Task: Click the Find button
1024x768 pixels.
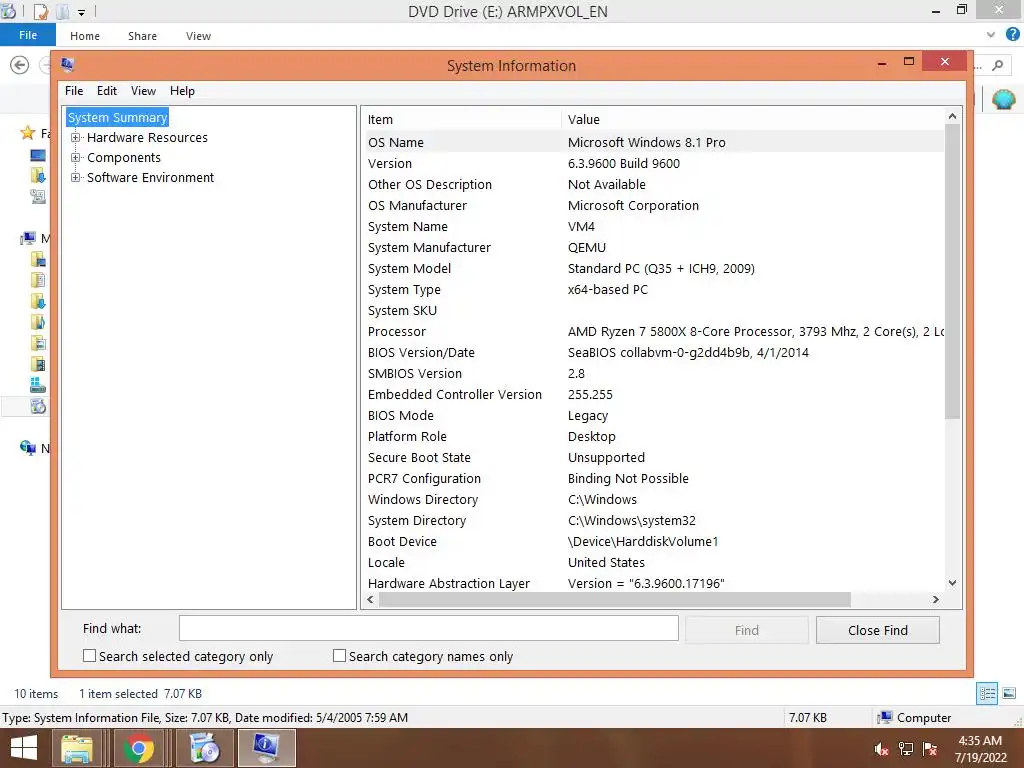Action: 746,630
